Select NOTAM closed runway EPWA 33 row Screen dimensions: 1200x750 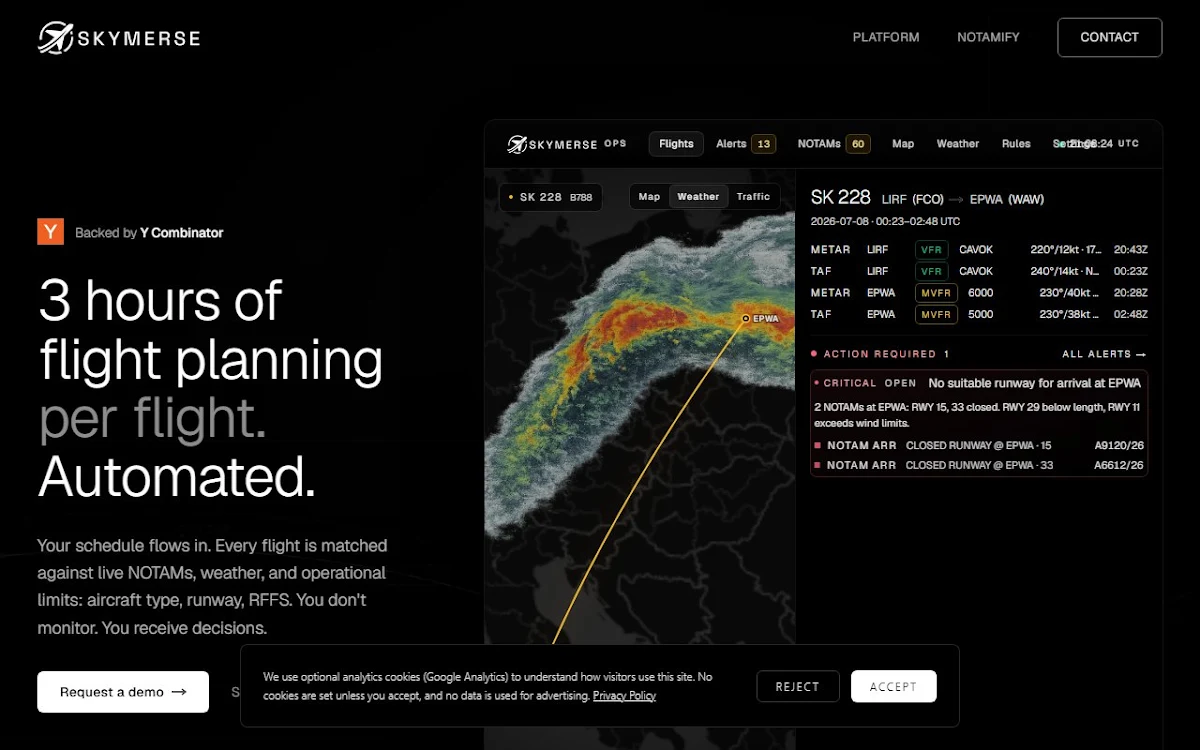(x=979, y=465)
